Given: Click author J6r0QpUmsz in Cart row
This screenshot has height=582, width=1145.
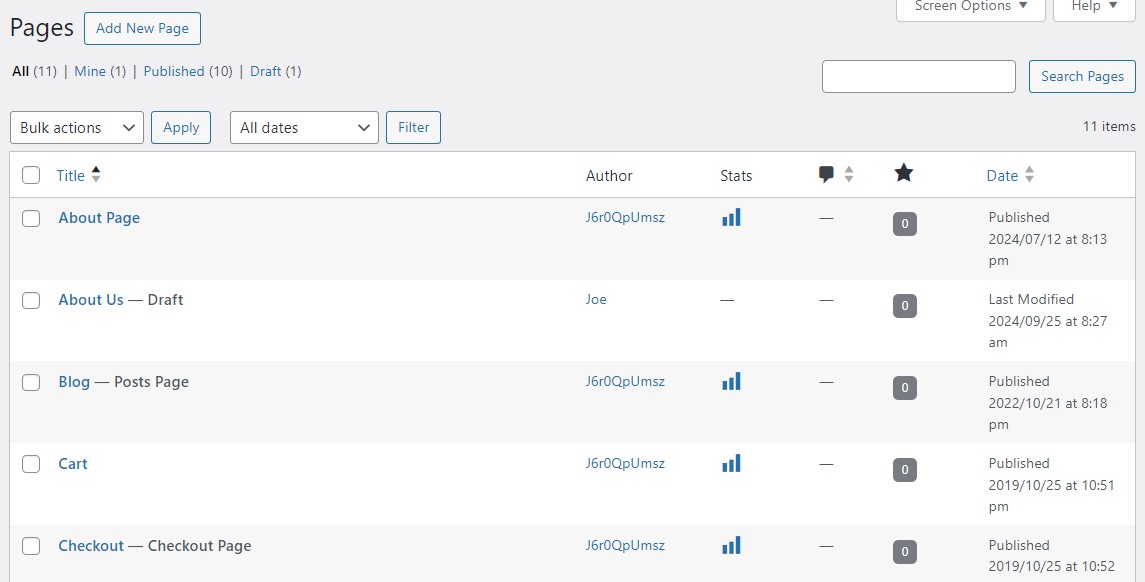Looking at the screenshot, I should 625,462.
